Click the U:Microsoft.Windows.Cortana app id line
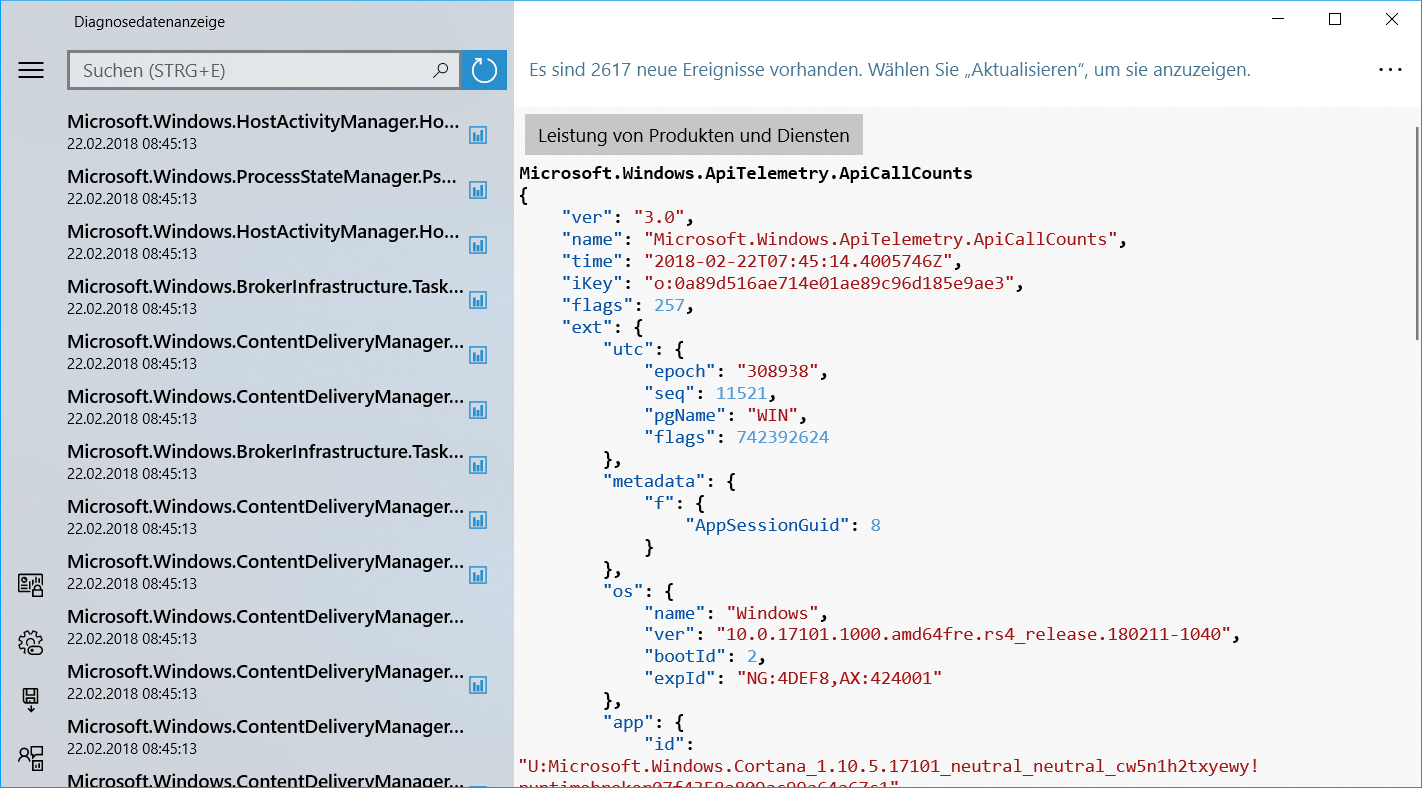The image size is (1422, 788). 889,767
